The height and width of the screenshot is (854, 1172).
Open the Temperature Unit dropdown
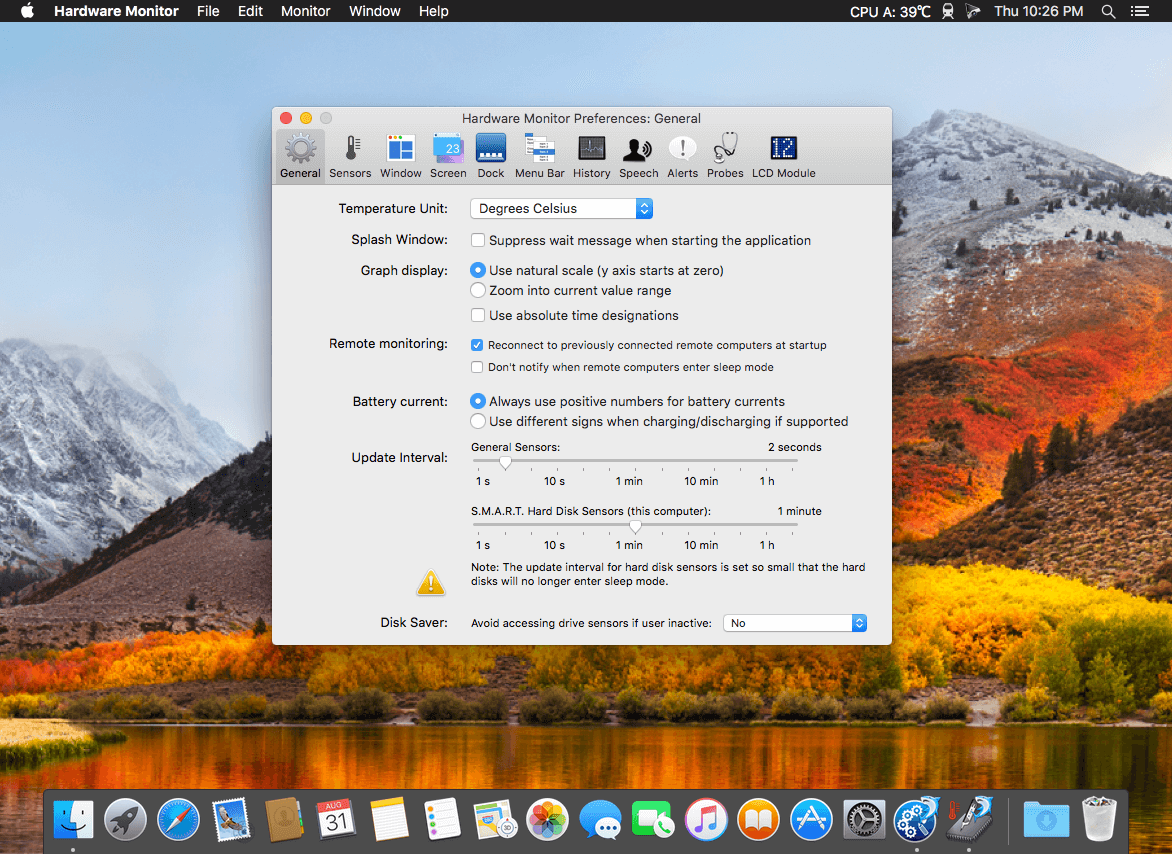point(561,208)
